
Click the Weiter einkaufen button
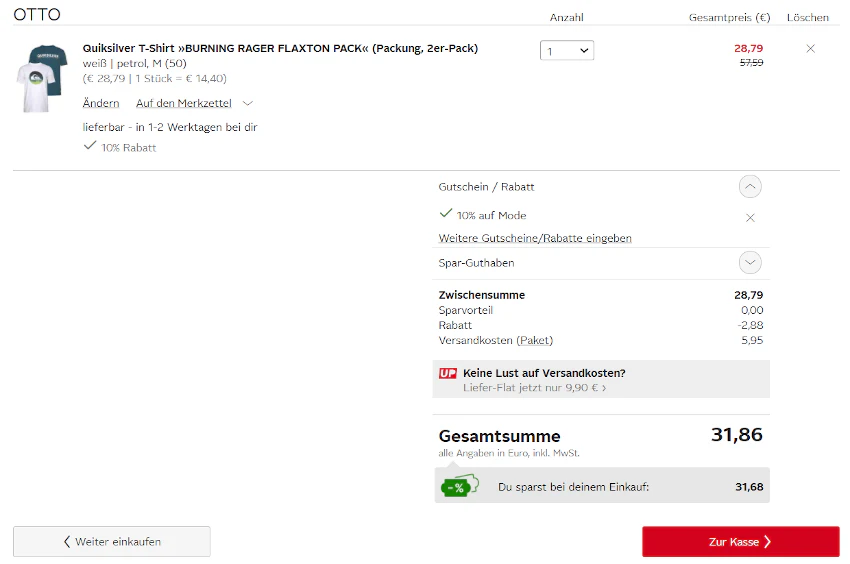click(112, 541)
